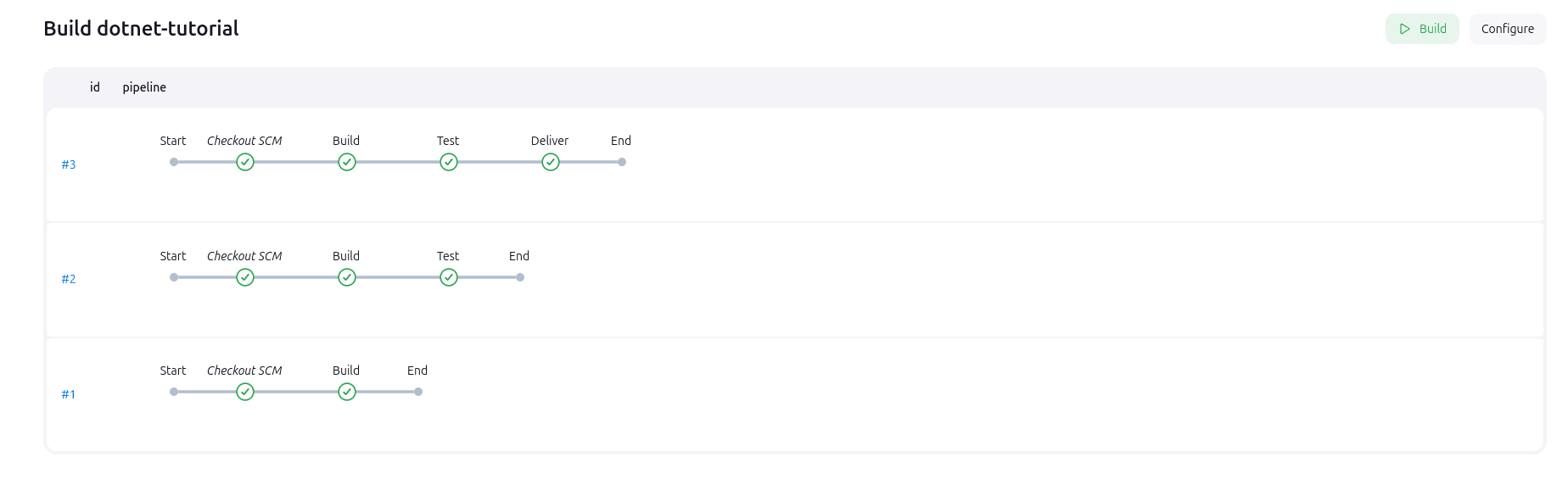The image size is (1568, 485).
Task: Click Deliver stage checkmark in build #3
Action: (x=551, y=162)
